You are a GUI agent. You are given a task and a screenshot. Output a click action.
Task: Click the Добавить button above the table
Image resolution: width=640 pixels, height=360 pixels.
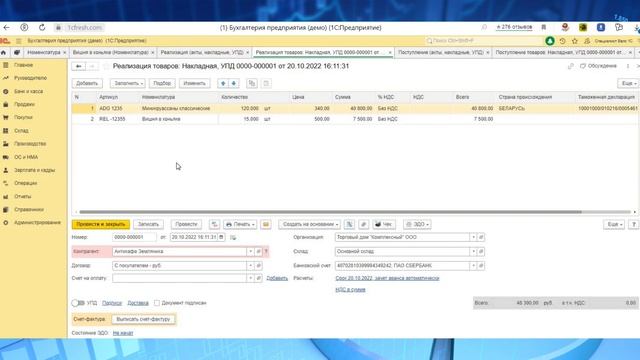[87, 83]
